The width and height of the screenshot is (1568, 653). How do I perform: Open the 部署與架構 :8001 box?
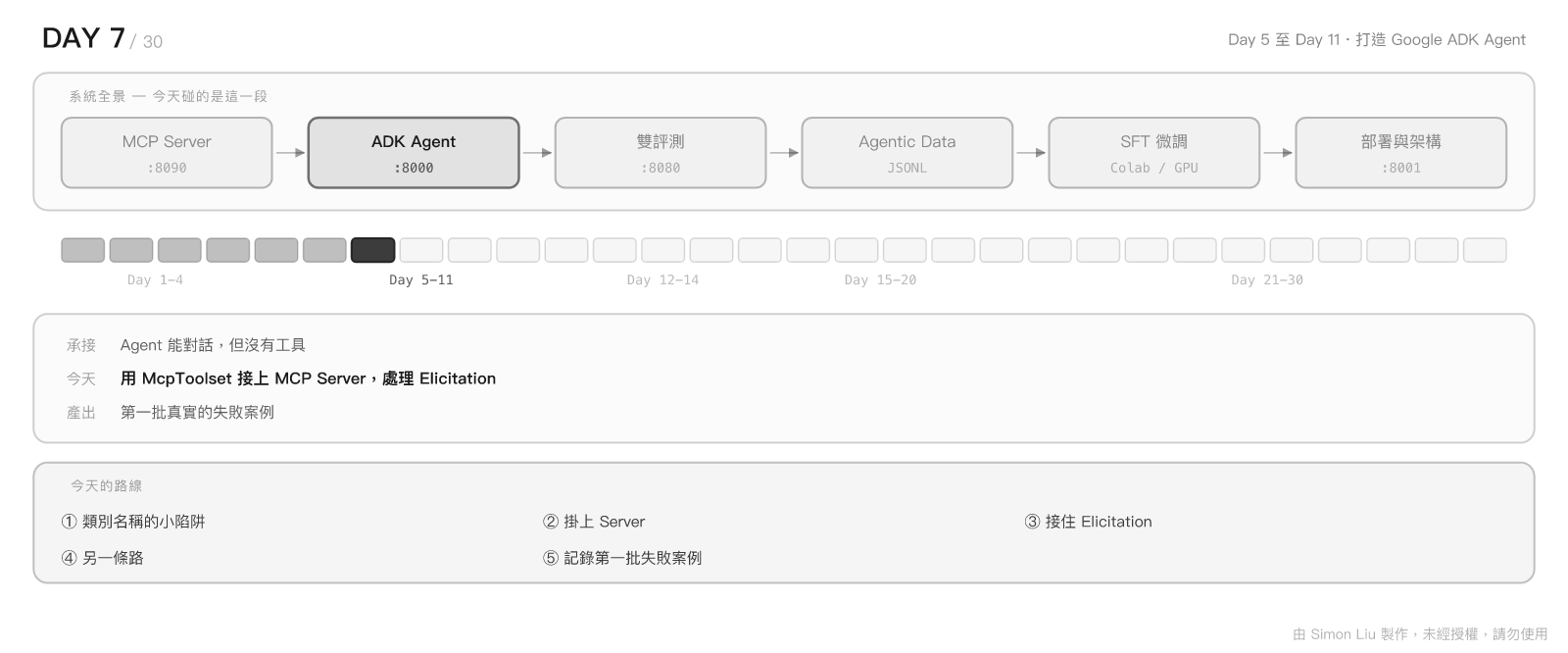(x=1401, y=153)
